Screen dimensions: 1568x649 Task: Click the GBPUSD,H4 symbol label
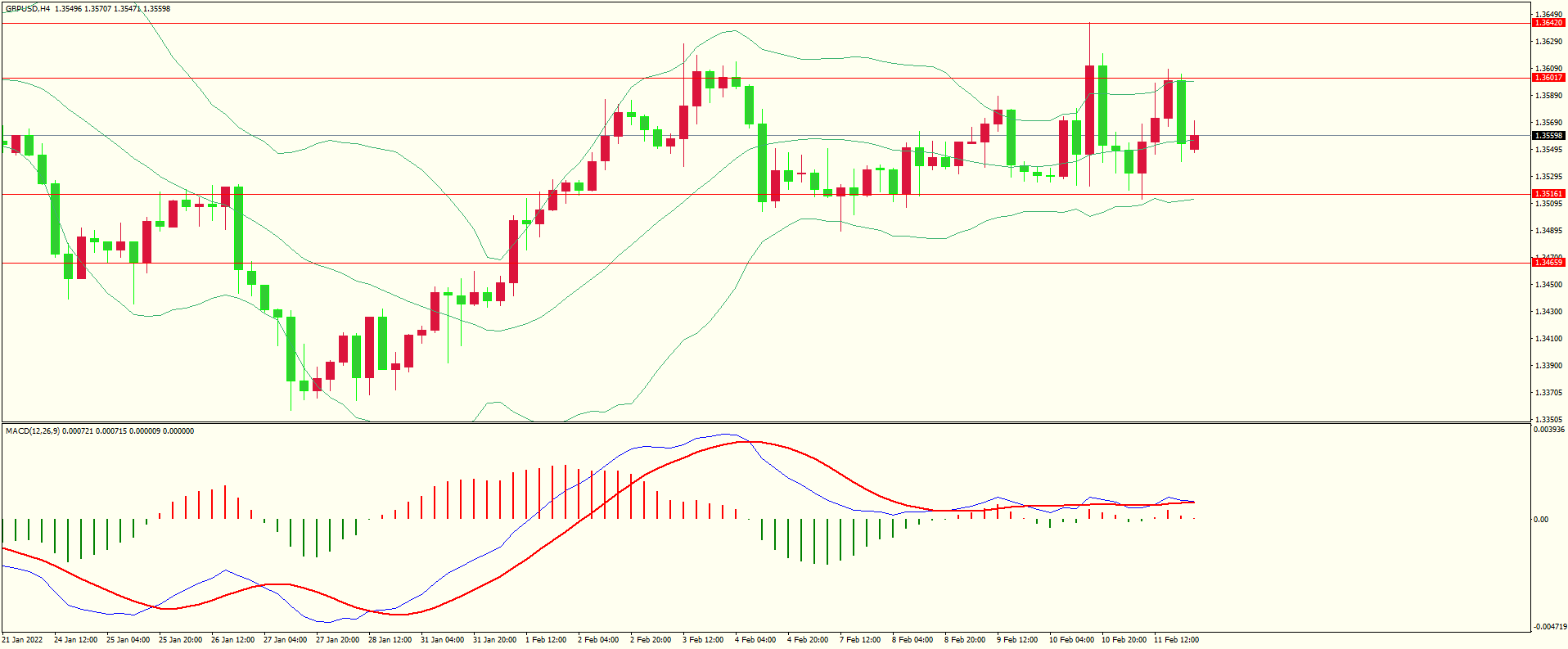[27, 8]
